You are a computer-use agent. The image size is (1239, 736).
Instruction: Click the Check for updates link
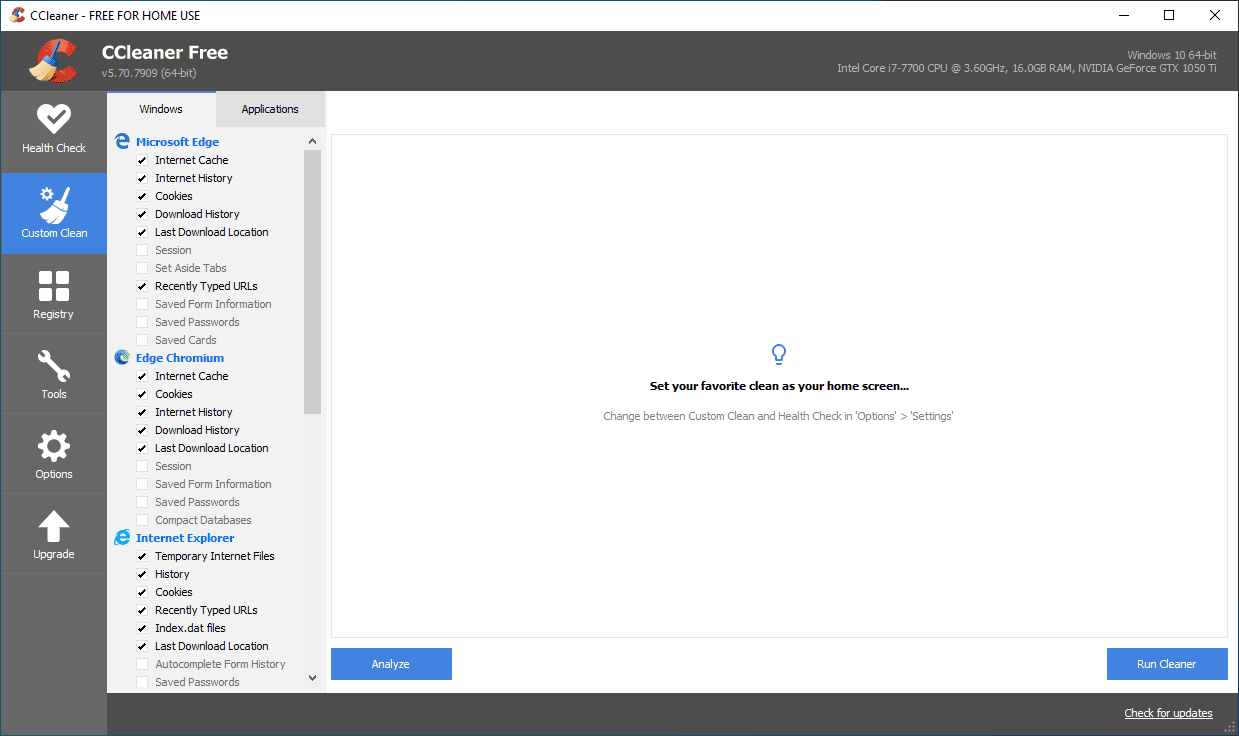click(1168, 712)
